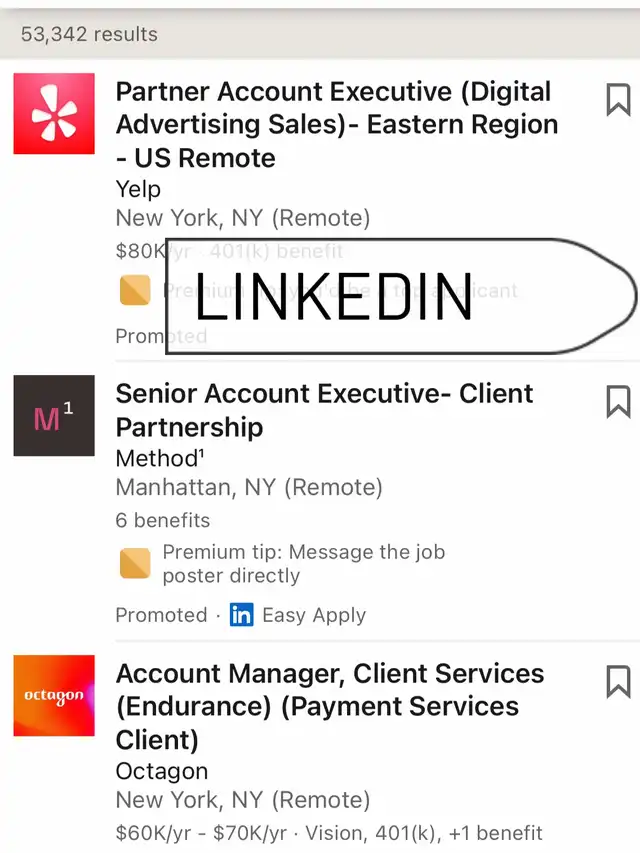
Task: Tap the LinkedIn Easy Apply icon
Action: tap(241, 615)
